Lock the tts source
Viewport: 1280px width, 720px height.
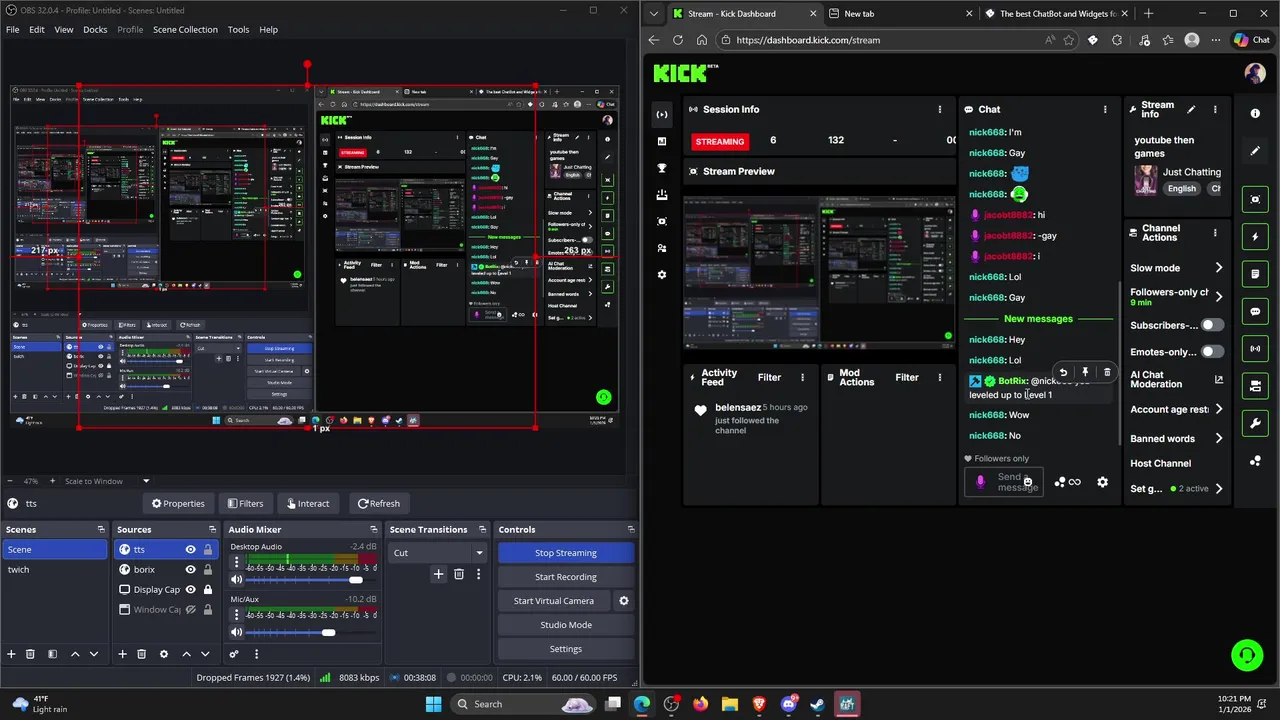[207, 549]
